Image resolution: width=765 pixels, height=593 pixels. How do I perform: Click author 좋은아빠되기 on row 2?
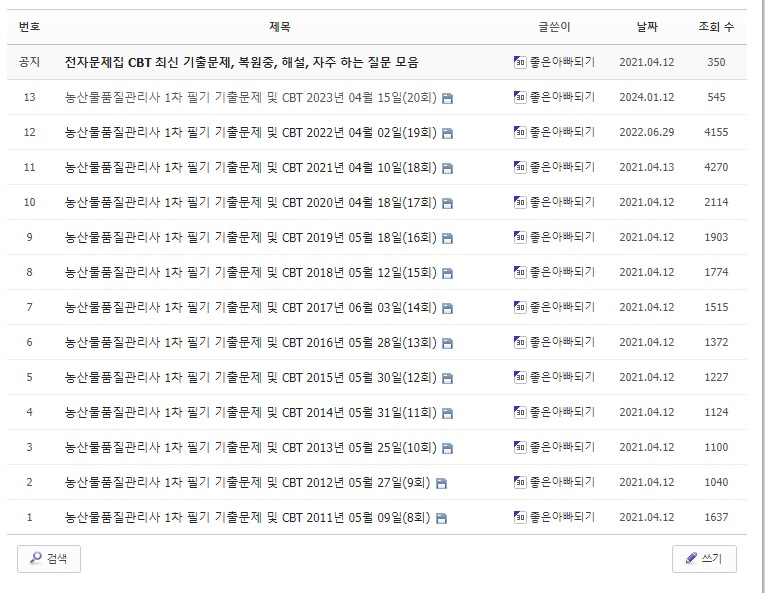pyautogui.click(x=563, y=482)
